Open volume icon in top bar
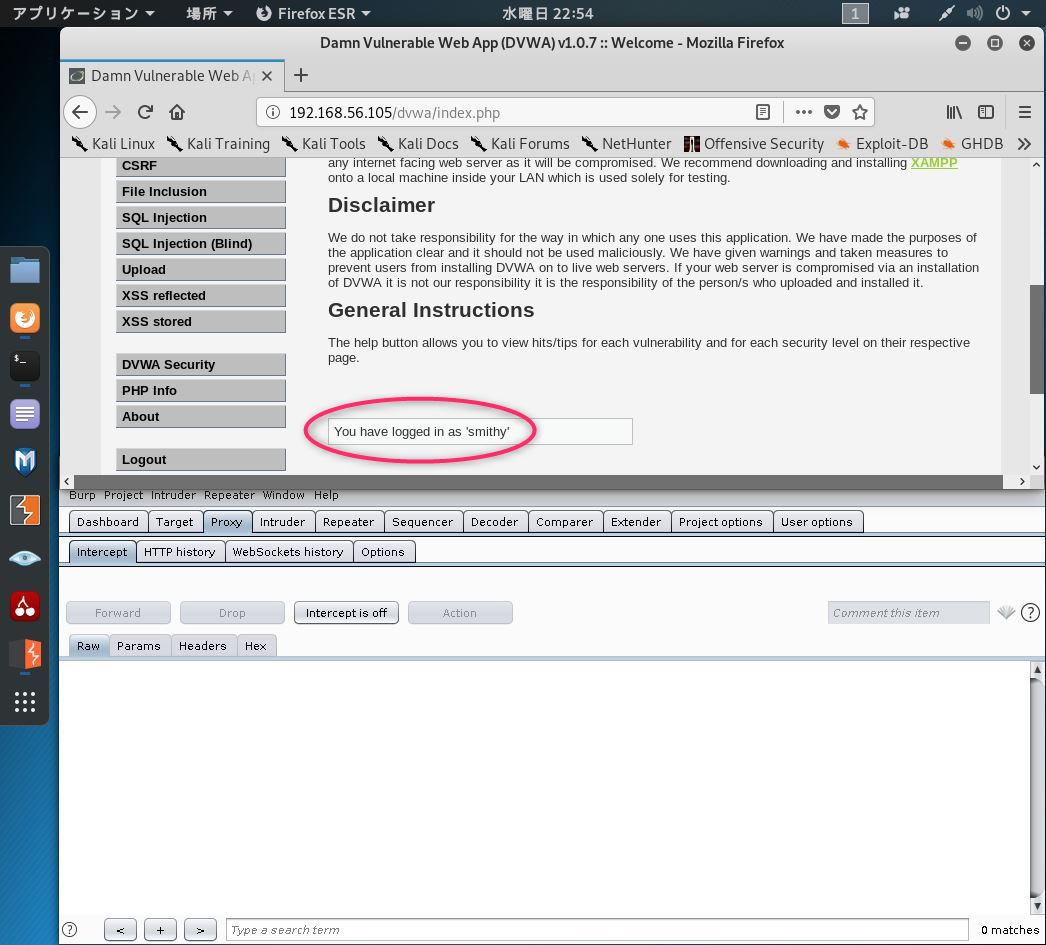The width and height of the screenshot is (1046, 945). click(x=975, y=13)
